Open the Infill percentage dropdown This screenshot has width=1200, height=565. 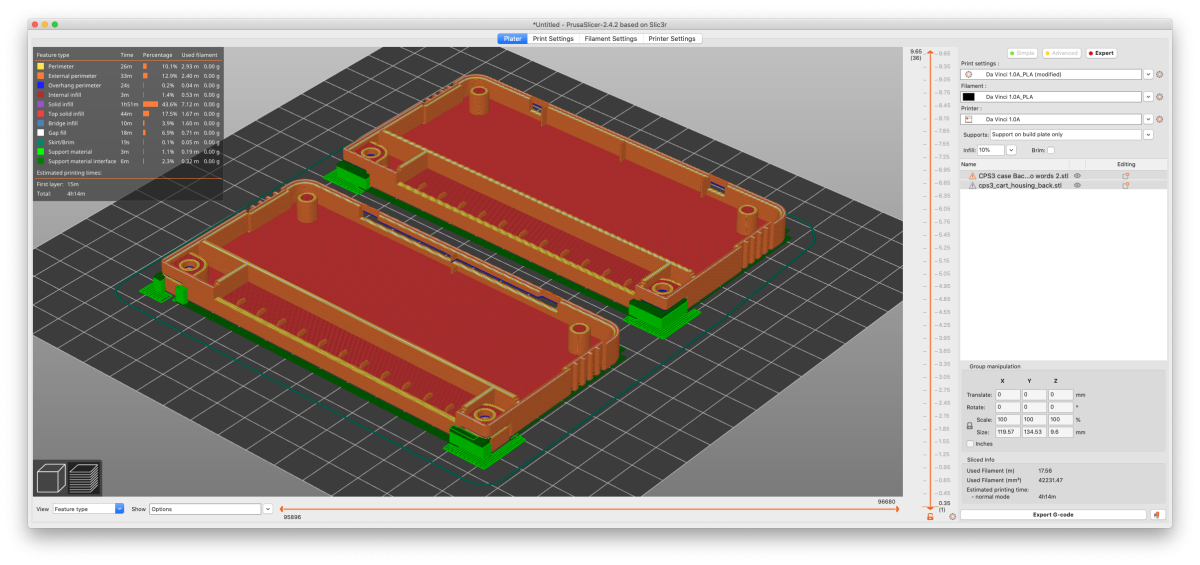pyautogui.click(x=1011, y=150)
